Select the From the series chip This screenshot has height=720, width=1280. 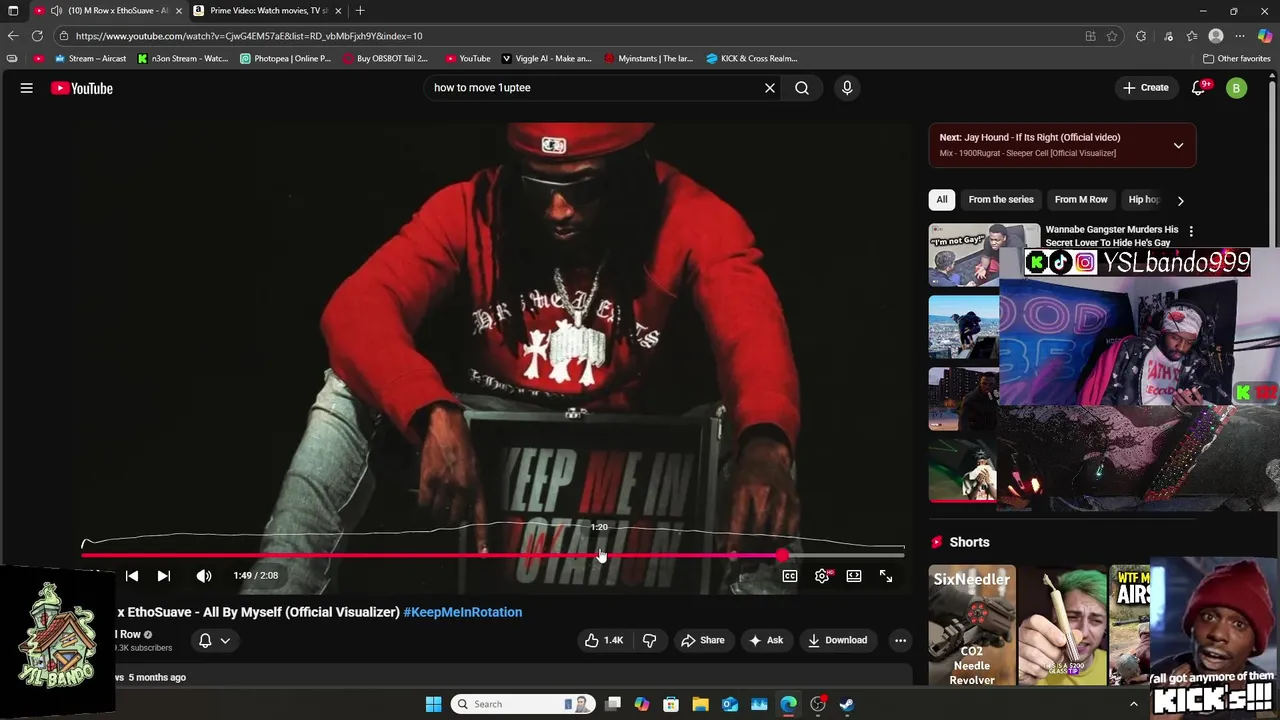[x=1001, y=200]
